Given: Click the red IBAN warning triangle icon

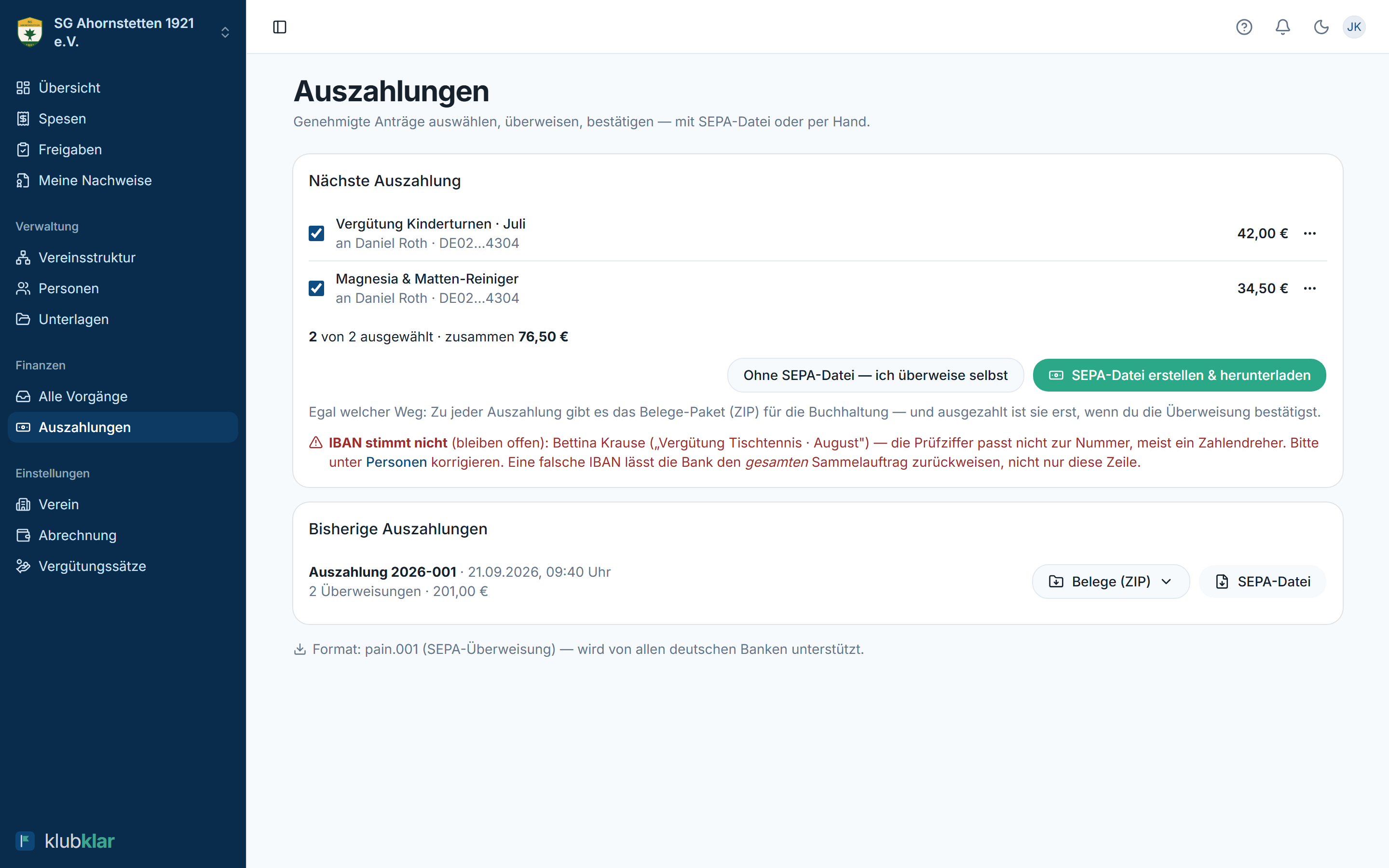Looking at the screenshot, I should [316, 443].
